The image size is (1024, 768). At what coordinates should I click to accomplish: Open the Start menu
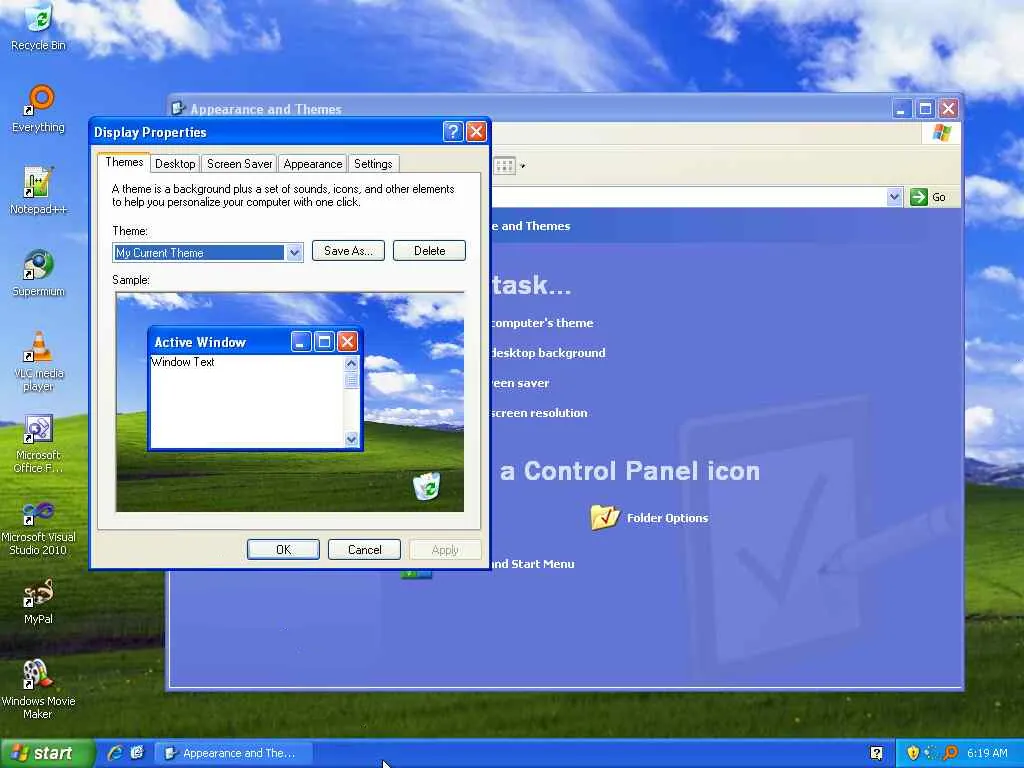tap(46, 753)
